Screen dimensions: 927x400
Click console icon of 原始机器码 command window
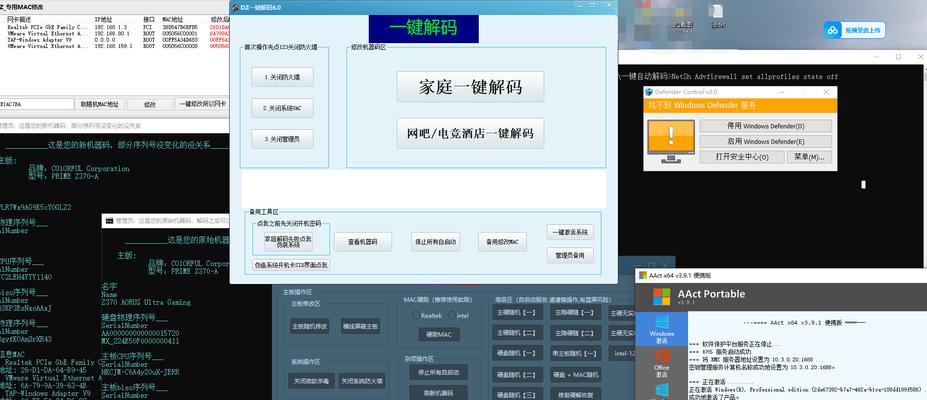[109, 220]
